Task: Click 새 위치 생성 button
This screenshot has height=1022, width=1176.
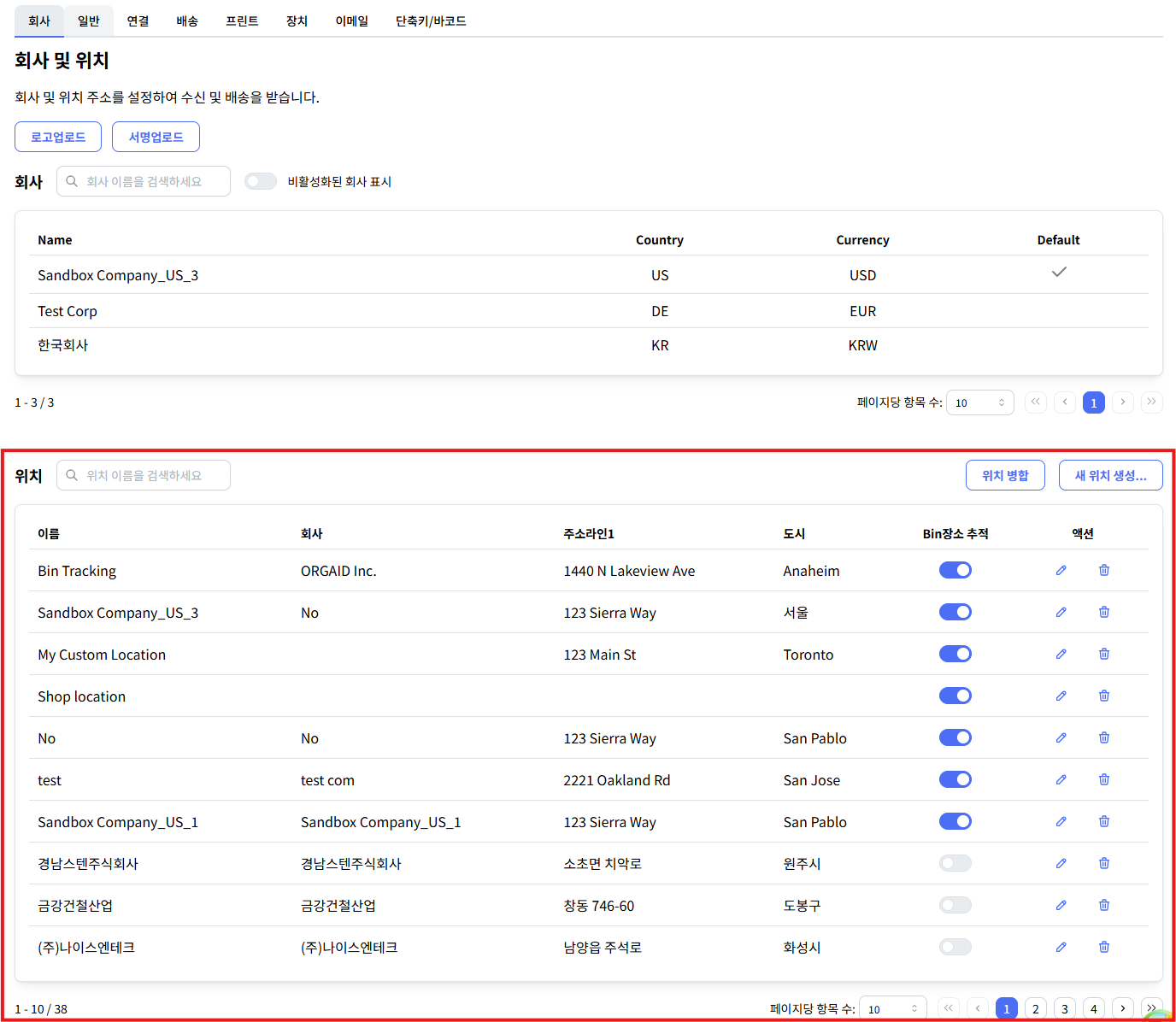Action: [x=1111, y=475]
